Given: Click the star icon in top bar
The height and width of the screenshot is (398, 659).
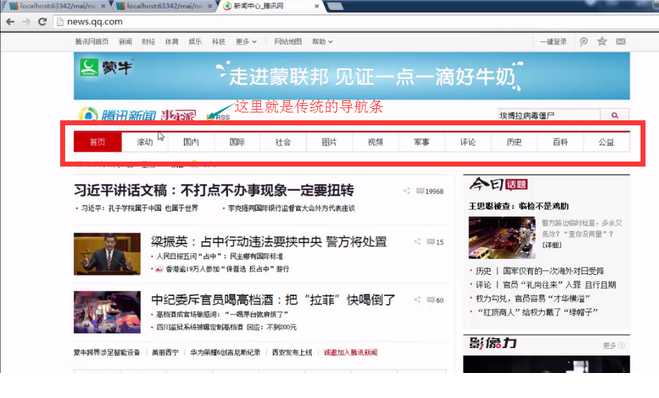Looking at the screenshot, I should tap(602, 41).
